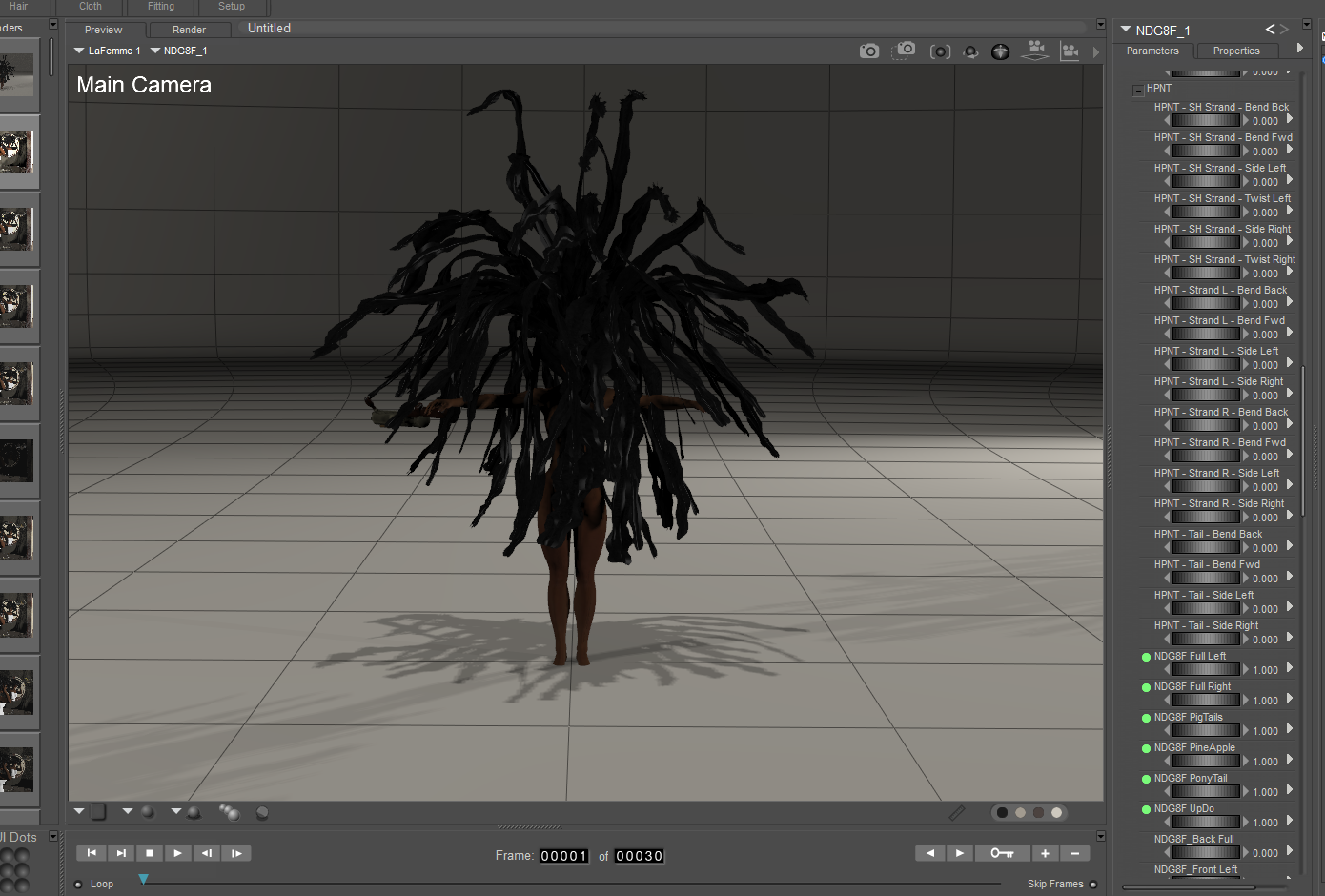Remove keyframe with minus button
Viewport: 1325px width, 896px height.
click(1075, 853)
